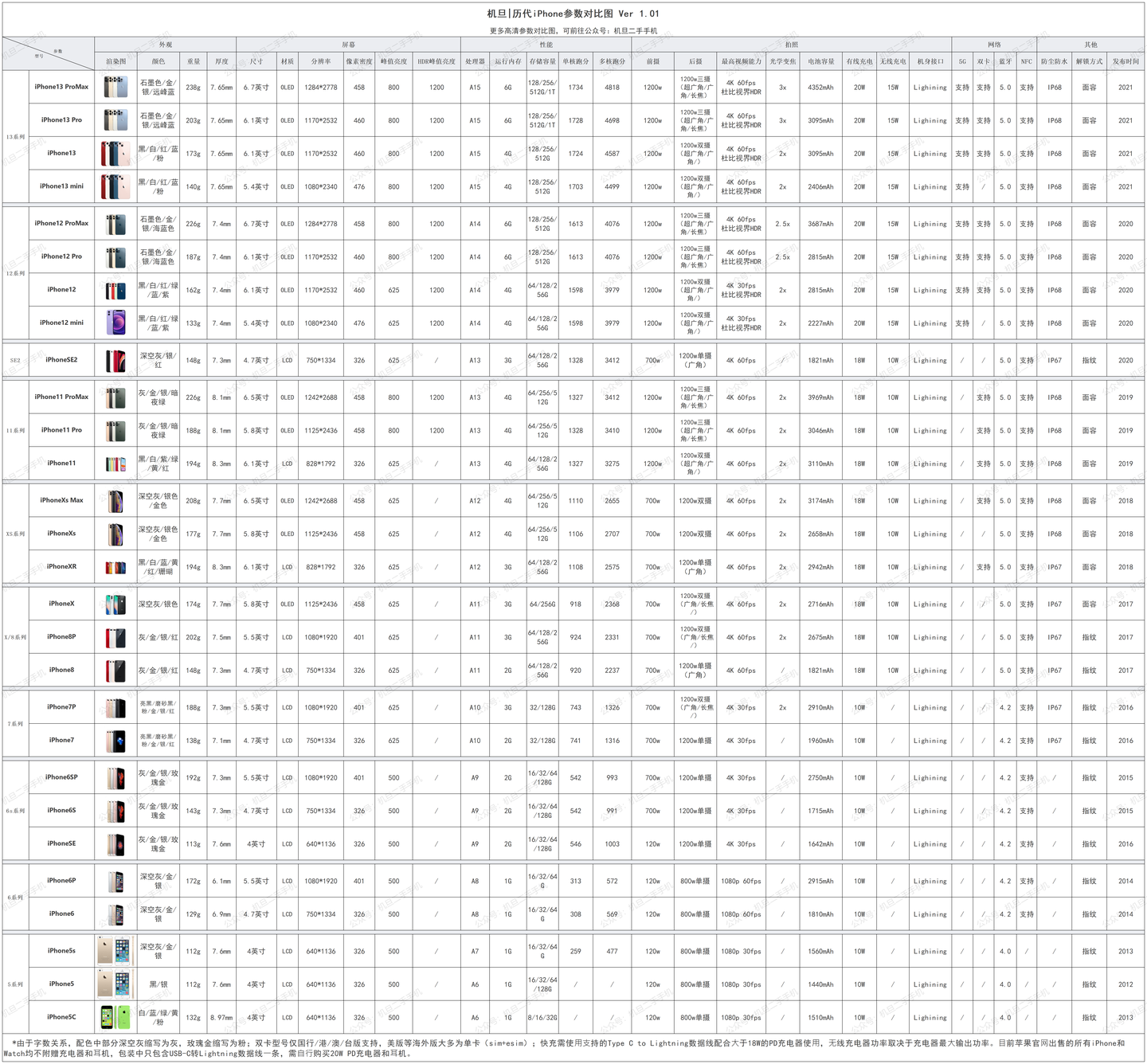Click the 238g weight cell
The image size is (1147, 1064).
[x=194, y=88]
